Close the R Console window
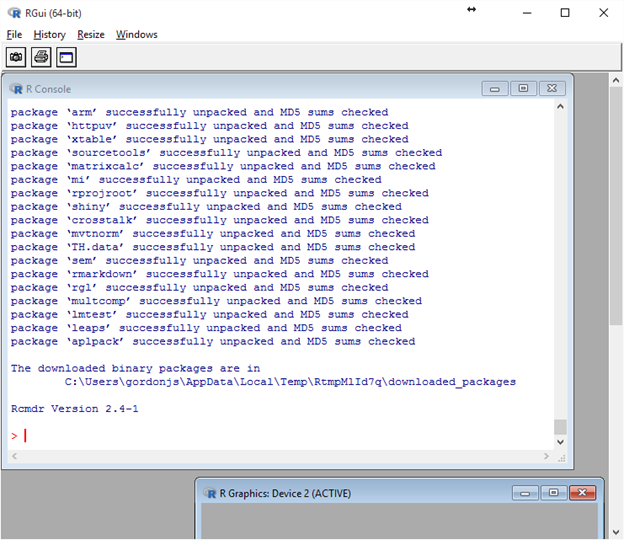This screenshot has width=624, height=540. pos(551,89)
